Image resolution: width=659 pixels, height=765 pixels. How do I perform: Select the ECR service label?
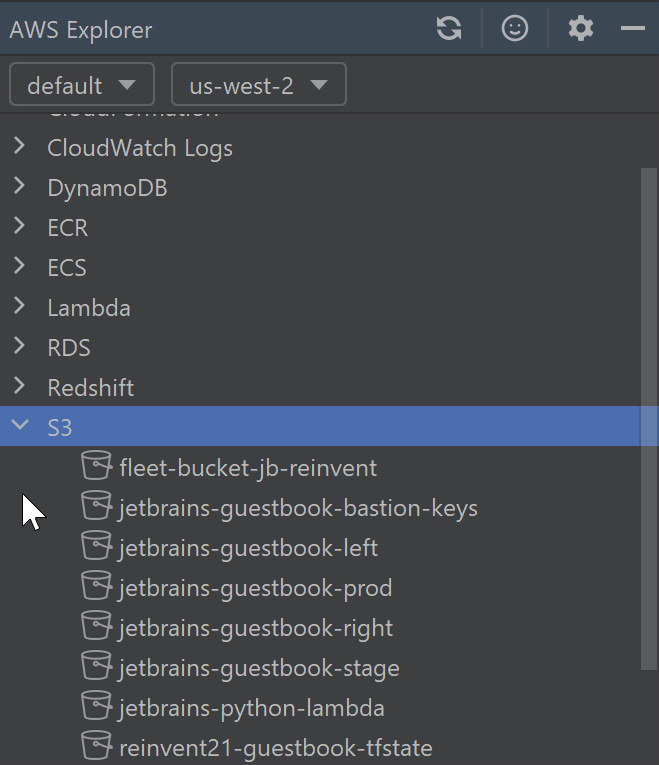coord(67,227)
